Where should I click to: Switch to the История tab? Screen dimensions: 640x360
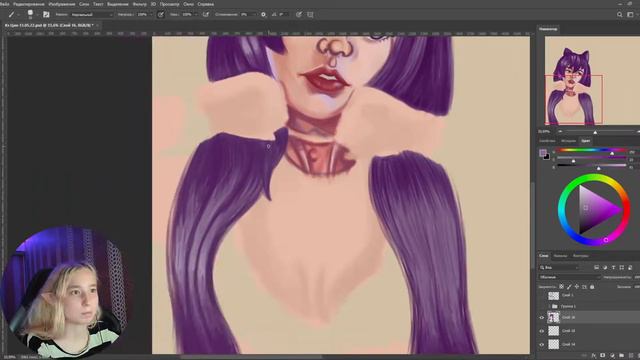[x=568, y=141]
